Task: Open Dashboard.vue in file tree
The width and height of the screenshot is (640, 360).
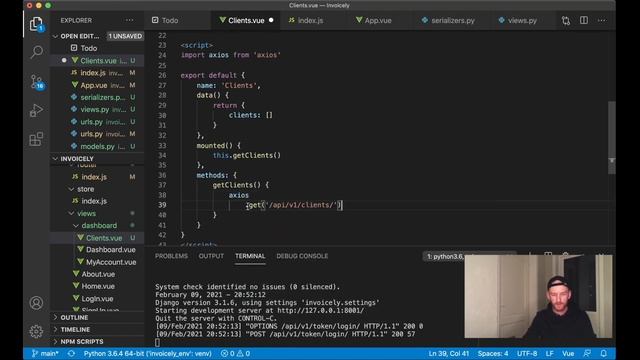Action: click(97, 249)
